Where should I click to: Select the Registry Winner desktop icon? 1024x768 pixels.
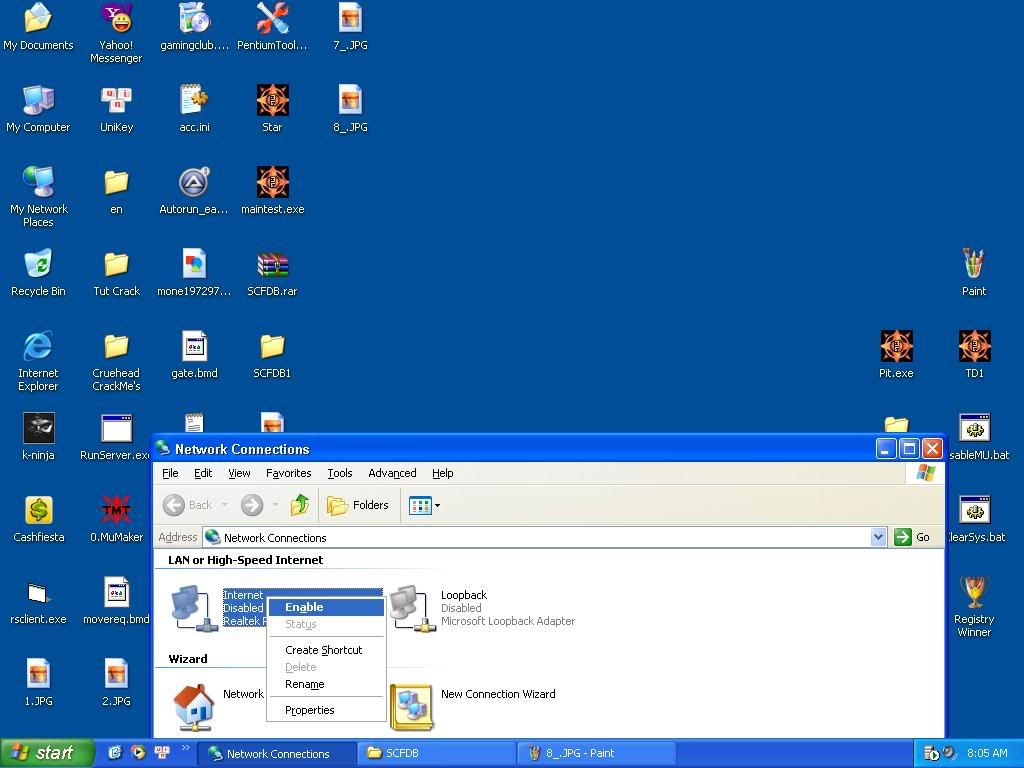pyautogui.click(x=974, y=607)
